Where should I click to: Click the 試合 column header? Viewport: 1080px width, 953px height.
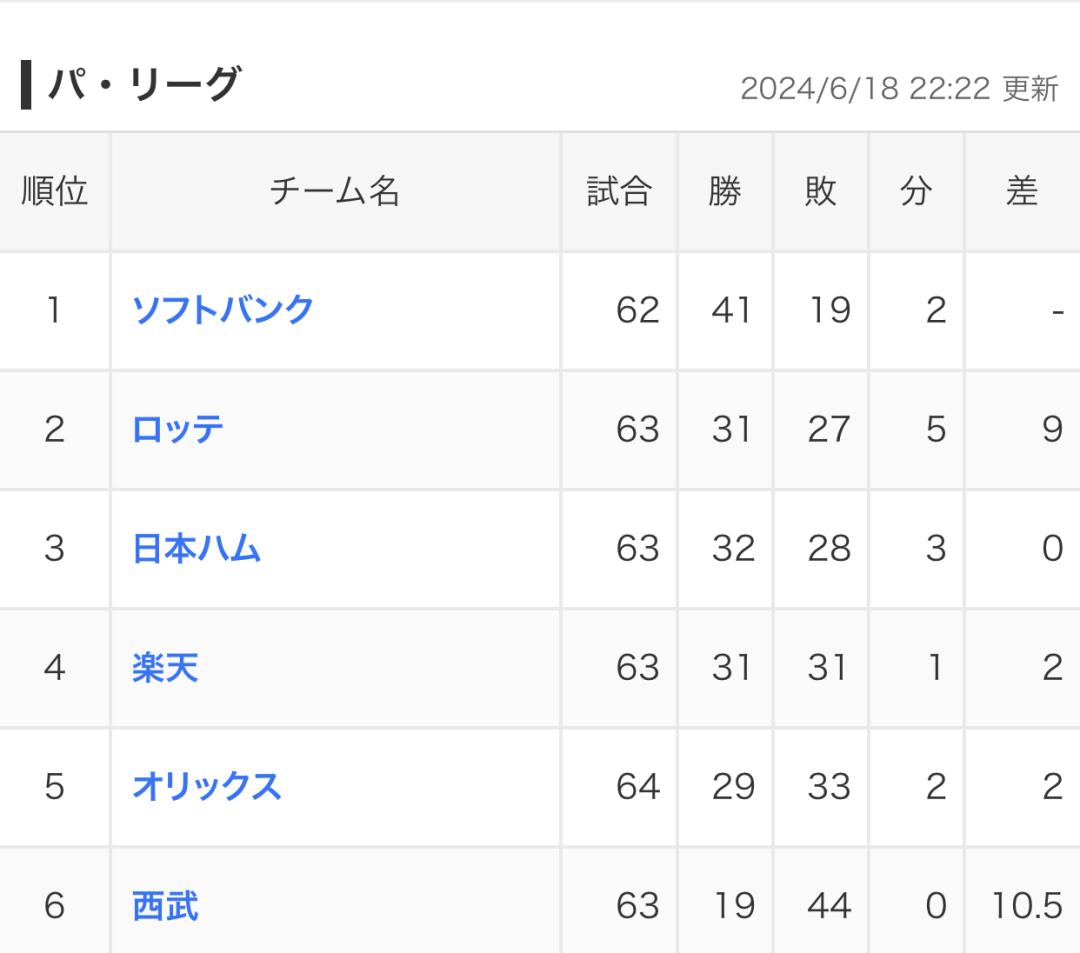point(619,191)
